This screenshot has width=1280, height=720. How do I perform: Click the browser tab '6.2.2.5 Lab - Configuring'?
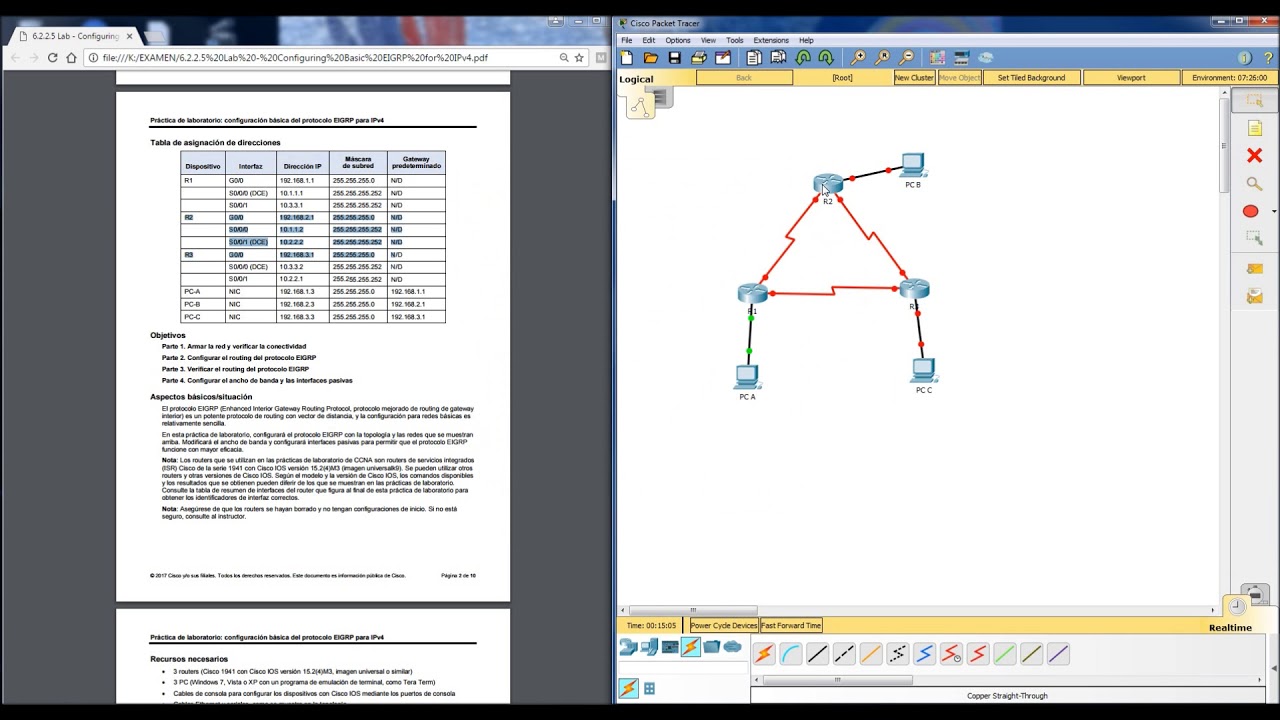tap(75, 36)
